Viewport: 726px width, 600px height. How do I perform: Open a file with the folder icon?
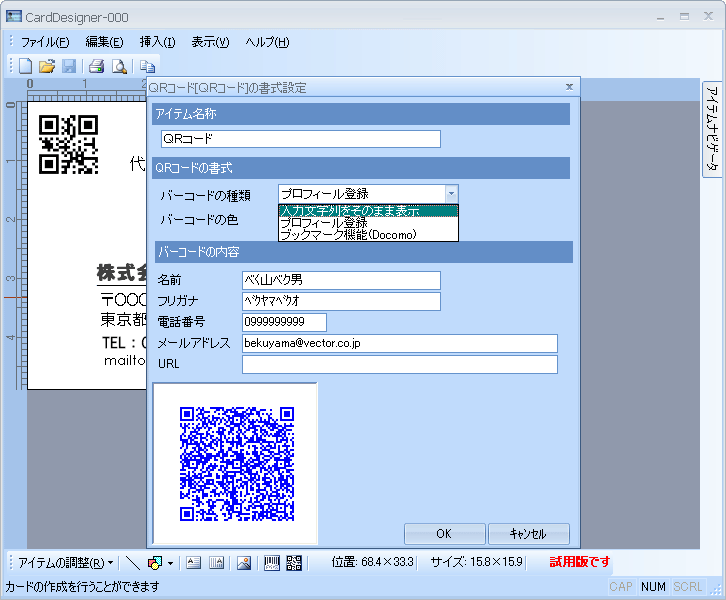click(47, 66)
